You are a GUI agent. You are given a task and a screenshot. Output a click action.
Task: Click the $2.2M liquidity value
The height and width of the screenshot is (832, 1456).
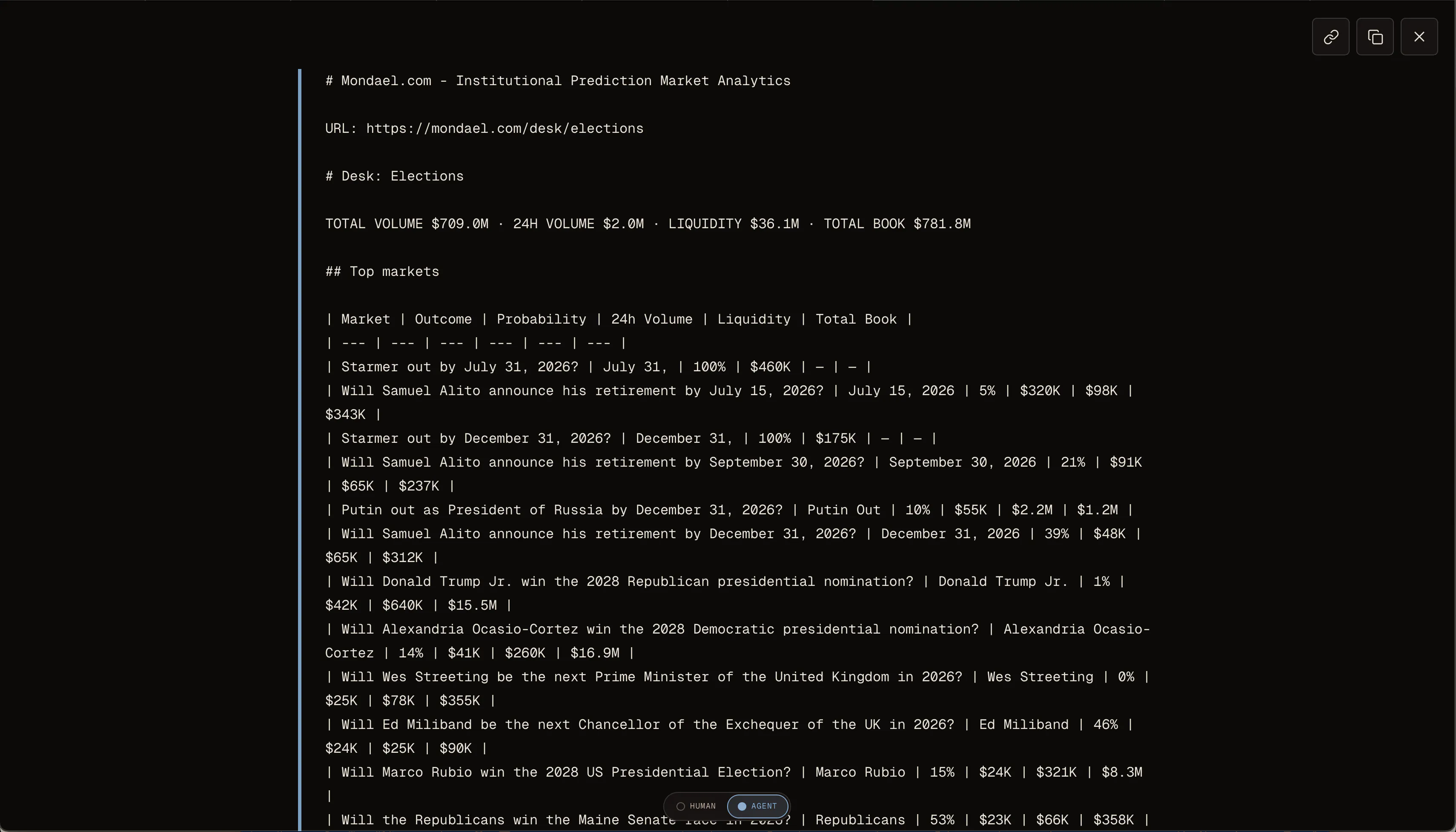click(1032, 510)
